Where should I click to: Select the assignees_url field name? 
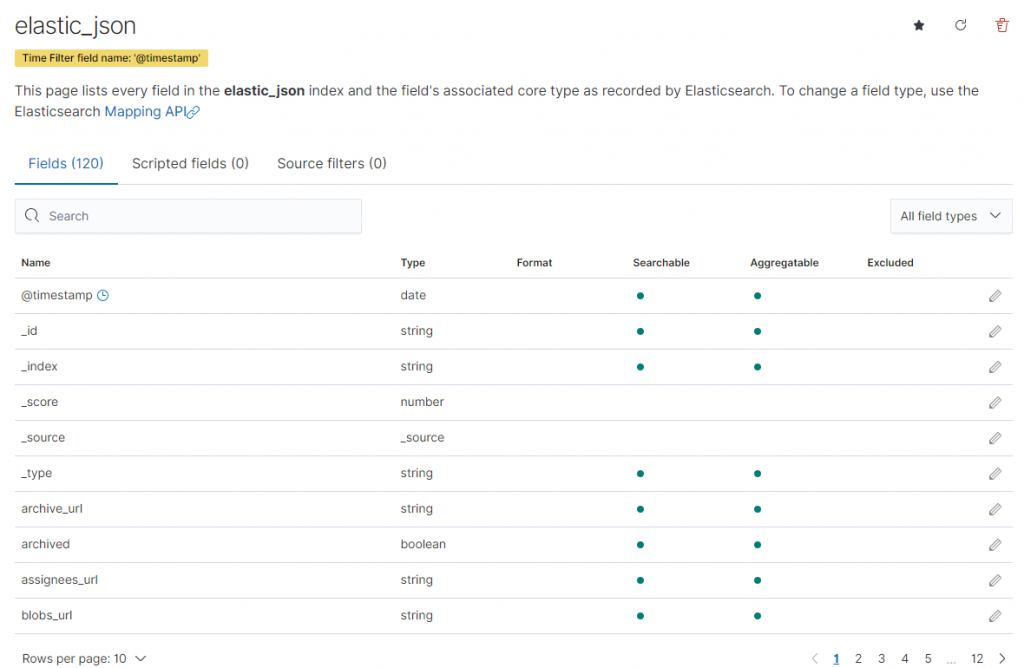[x=59, y=580]
